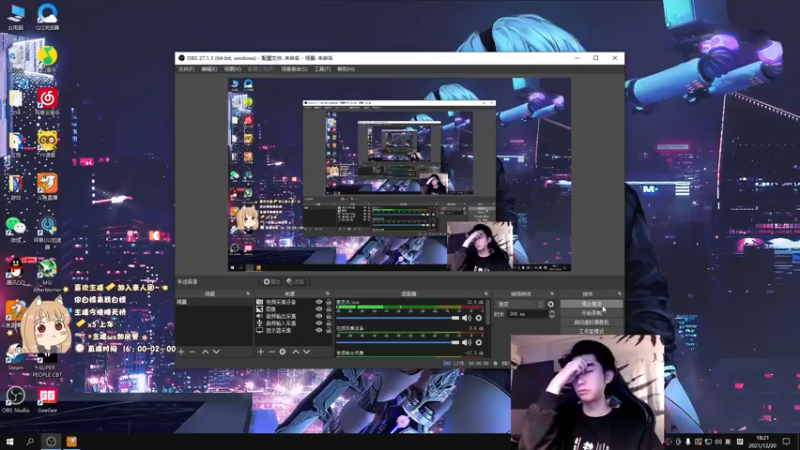
Task: Open the Windows notification center icon
Action: pyautogui.click(x=786, y=441)
